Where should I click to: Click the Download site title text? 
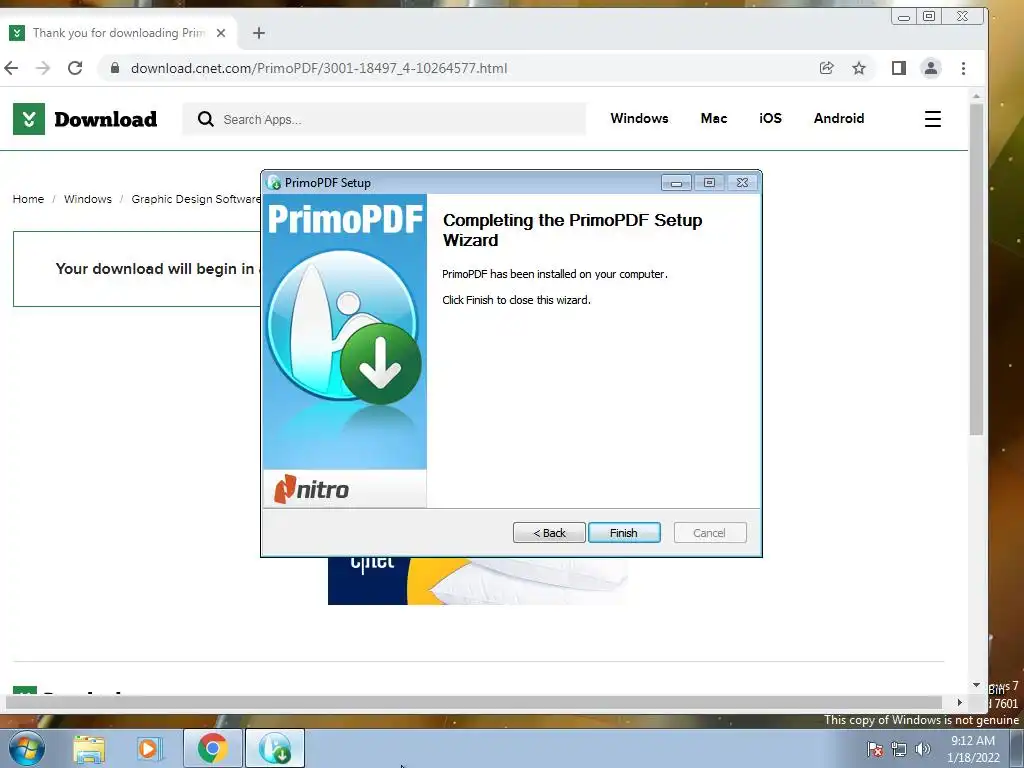105,120
